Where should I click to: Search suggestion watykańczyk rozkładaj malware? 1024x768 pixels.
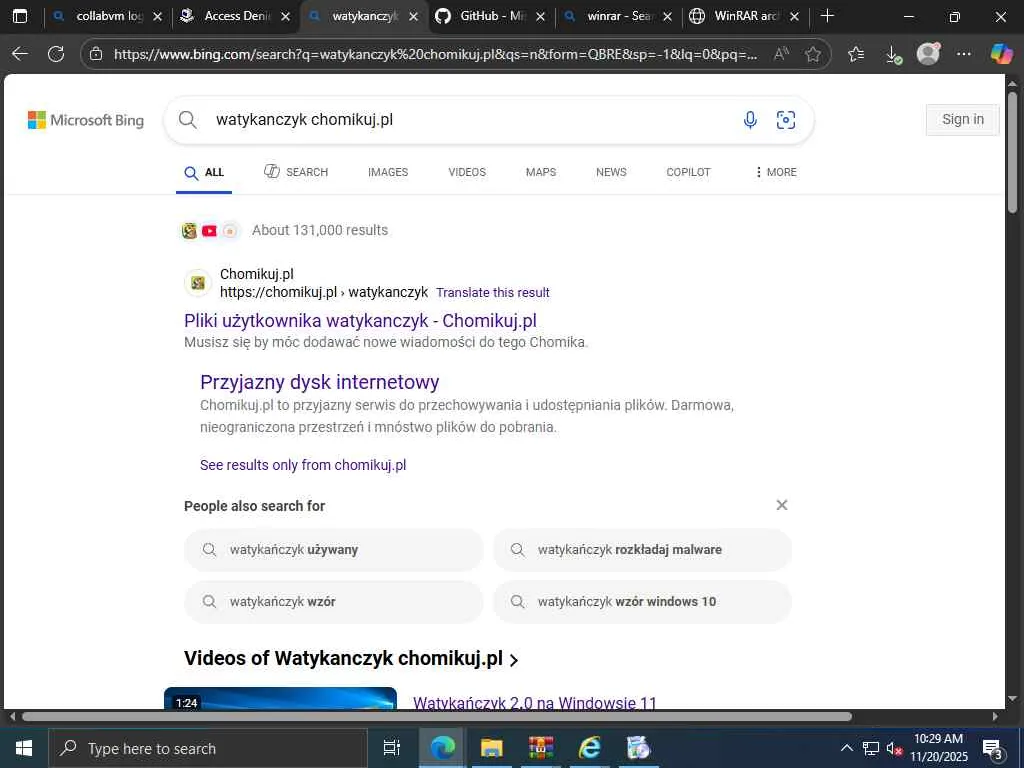point(642,550)
